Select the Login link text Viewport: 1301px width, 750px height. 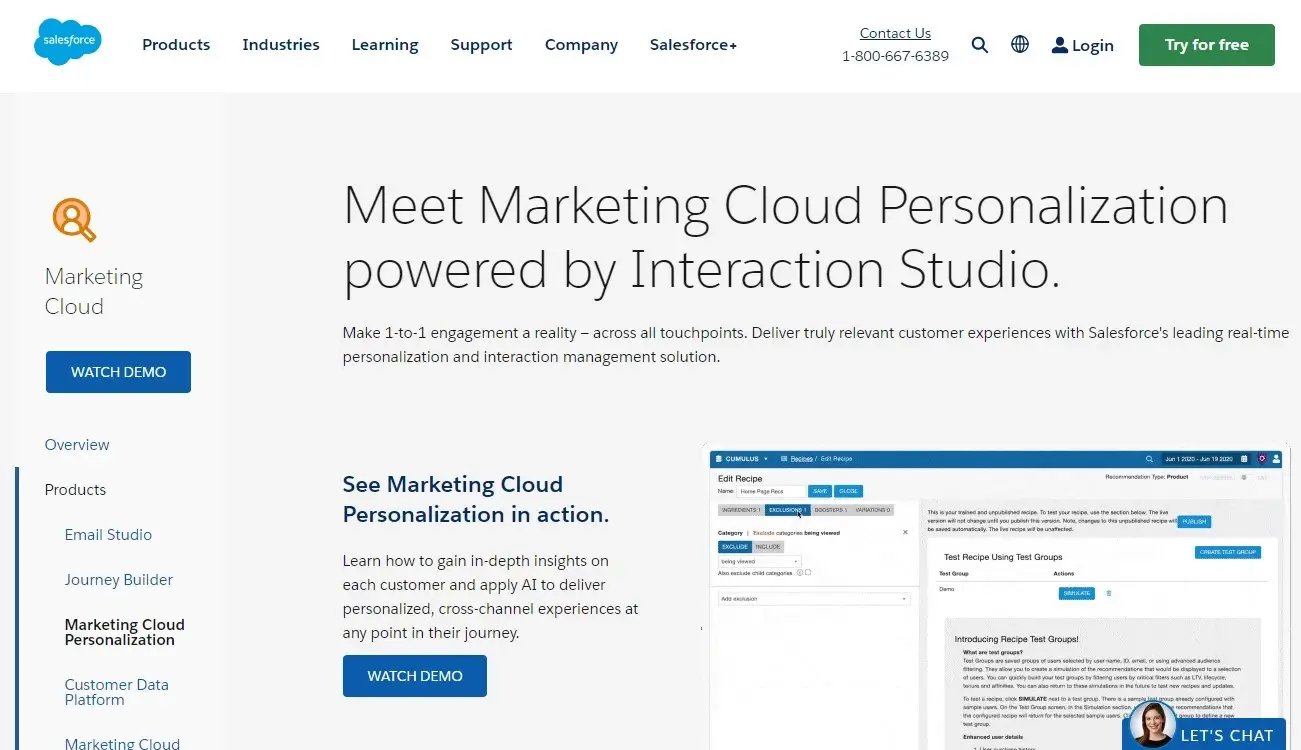point(1092,45)
